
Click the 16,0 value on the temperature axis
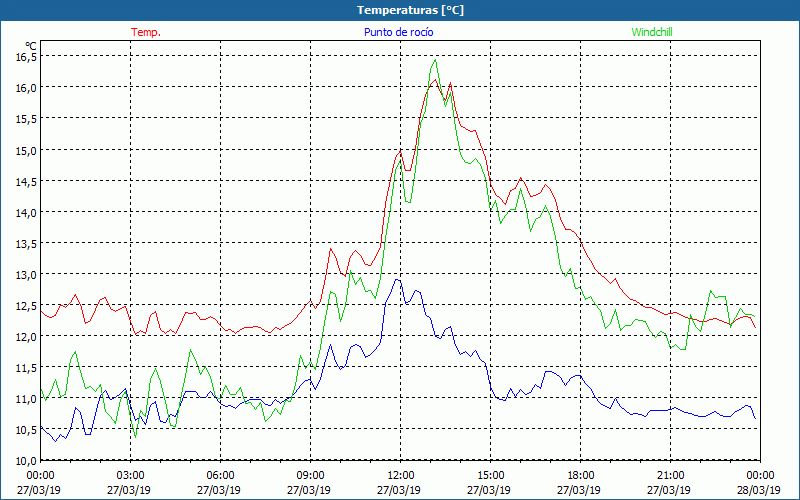point(26,88)
